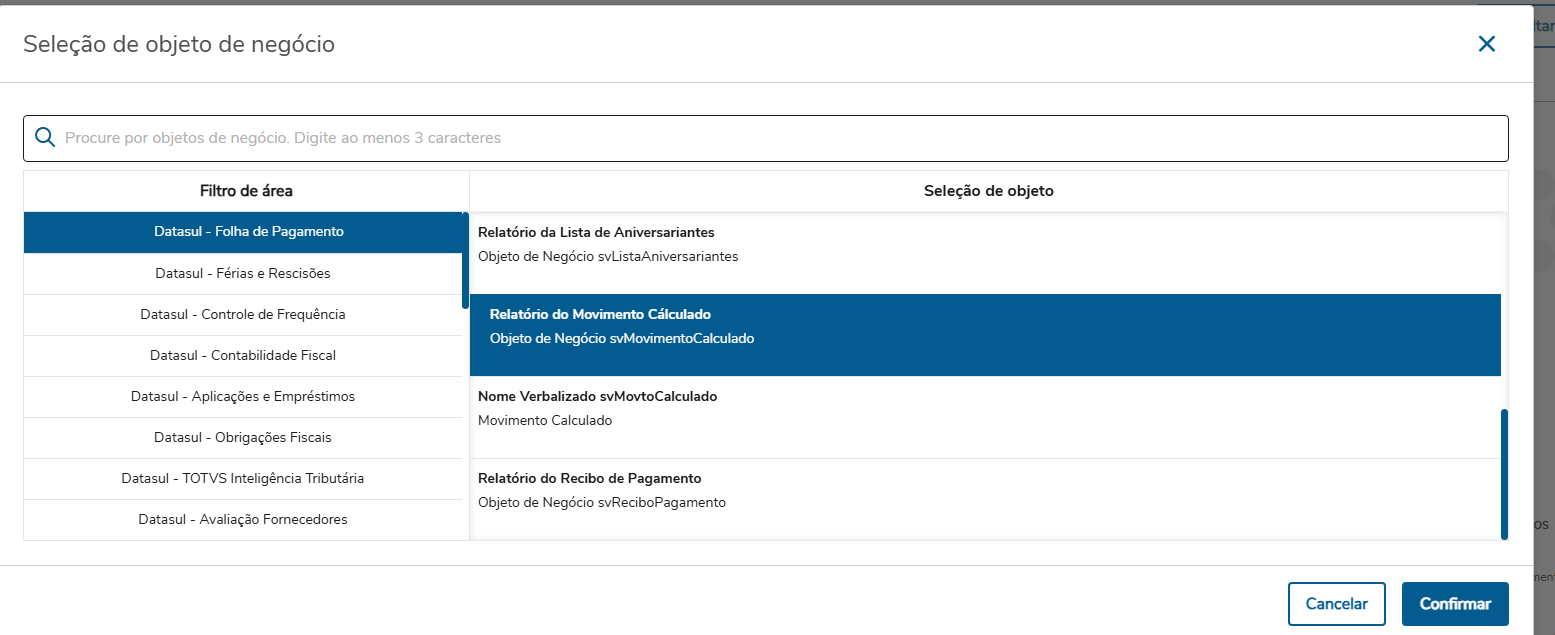Click the area filter list scrollbar
Image resolution: width=1555 pixels, height=635 pixels.
pos(465,260)
